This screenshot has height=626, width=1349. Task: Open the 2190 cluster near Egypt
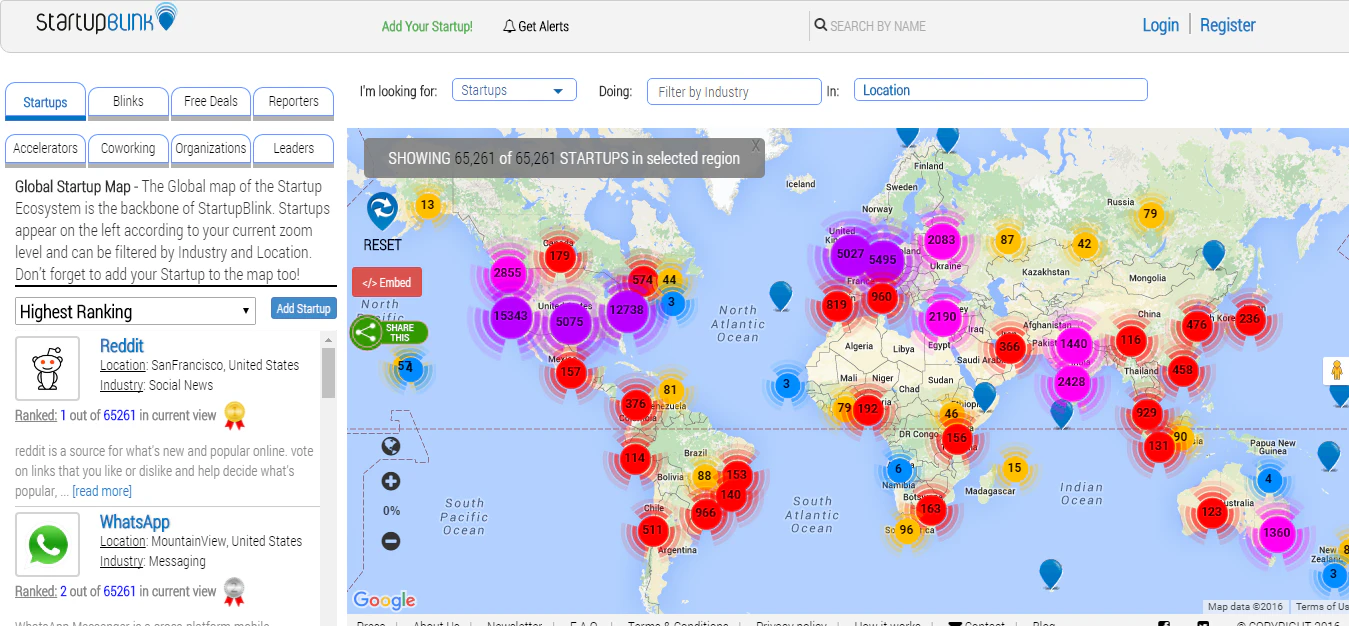click(943, 317)
